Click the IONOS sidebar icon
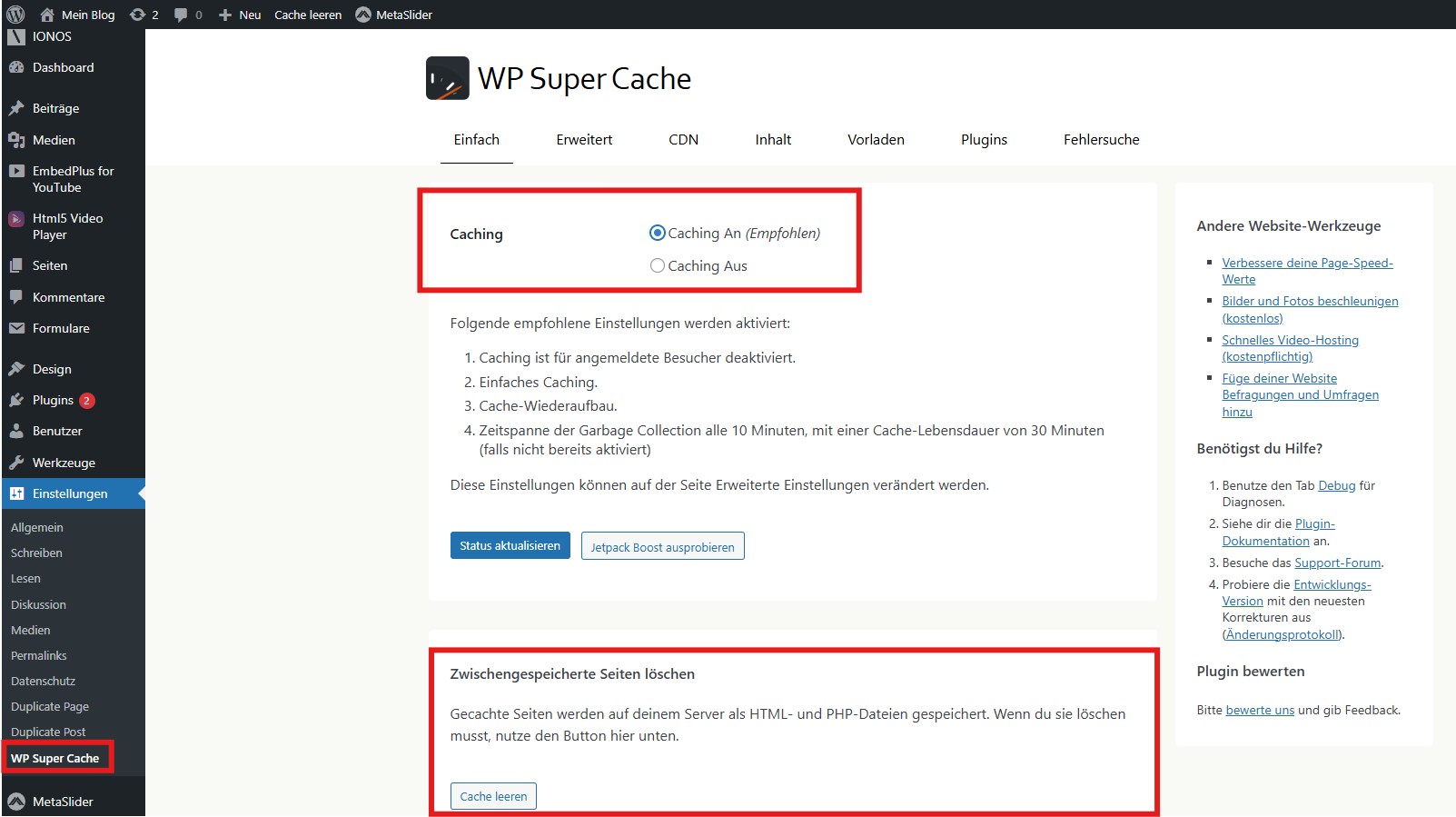This screenshot has width=1456, height=817. point(16,36)
